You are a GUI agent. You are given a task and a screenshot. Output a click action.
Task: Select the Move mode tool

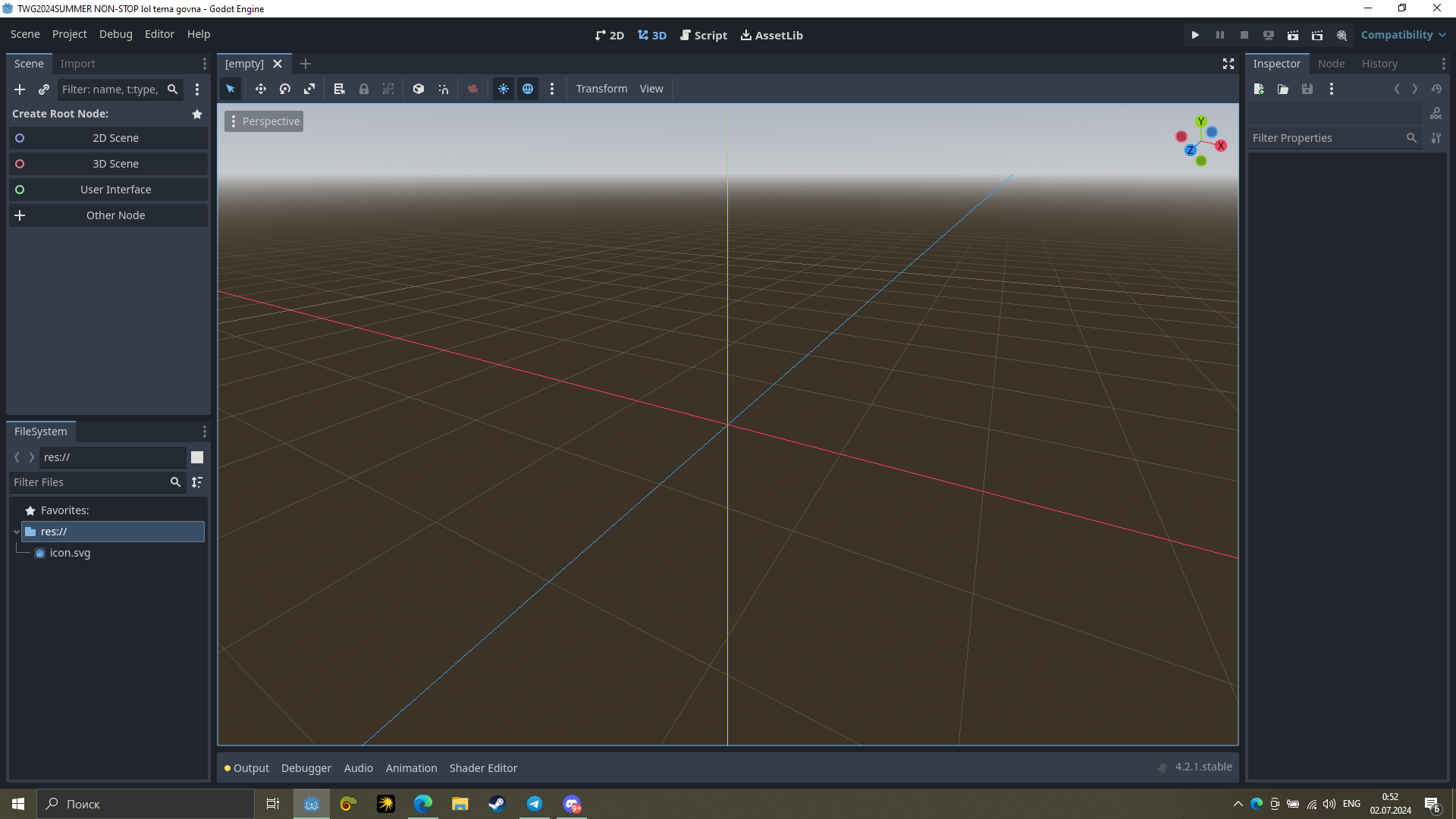pos(260,89)
